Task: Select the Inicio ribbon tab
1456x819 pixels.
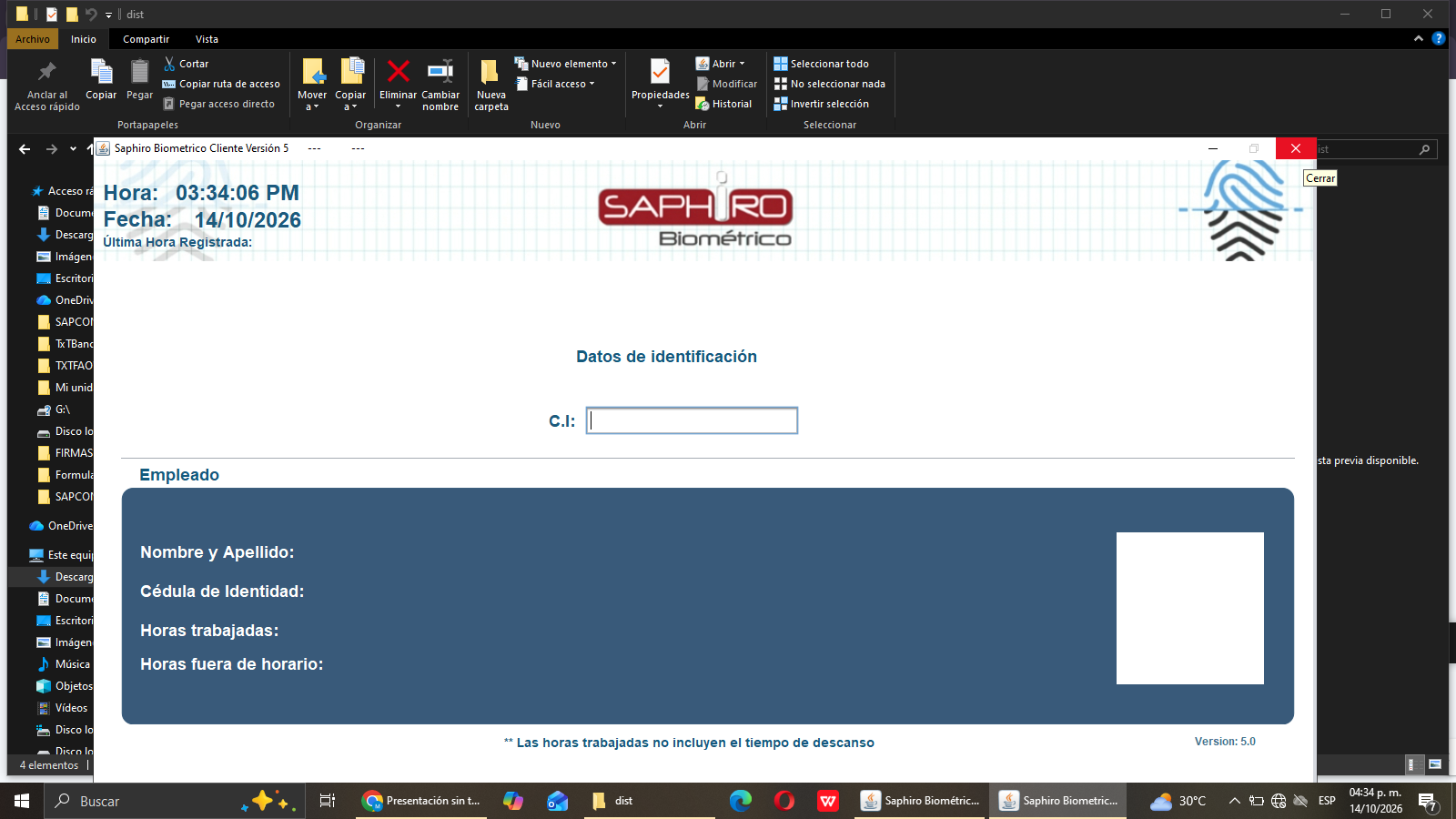Action: tap(84, 39)
